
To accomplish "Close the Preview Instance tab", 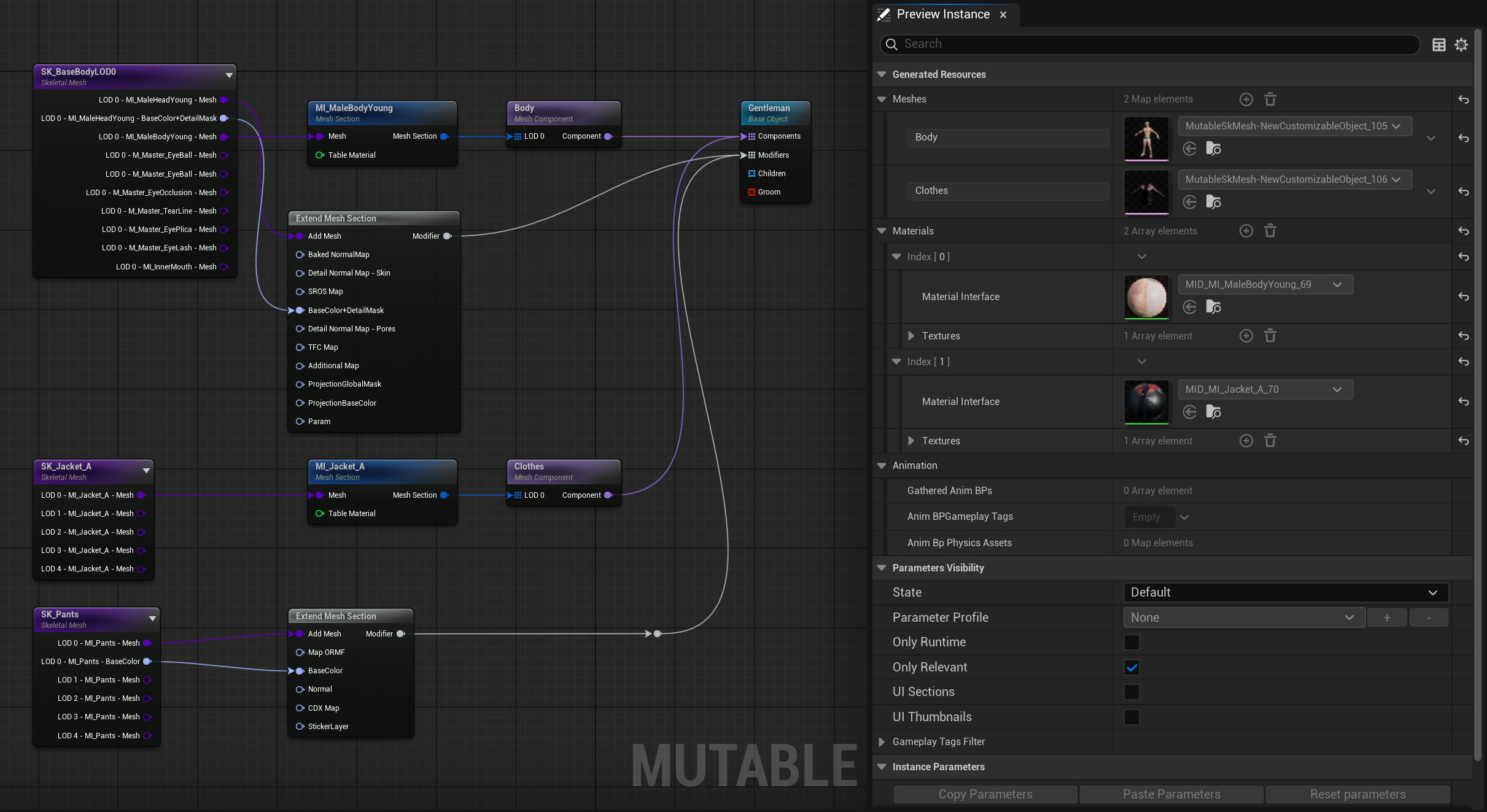I will pos(1003,15).
